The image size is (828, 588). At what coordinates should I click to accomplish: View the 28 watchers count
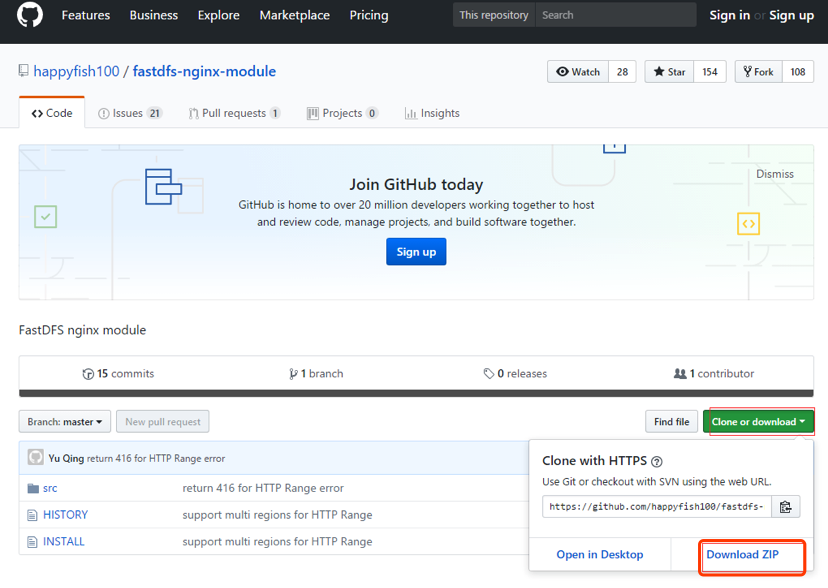tap(623, 72)
